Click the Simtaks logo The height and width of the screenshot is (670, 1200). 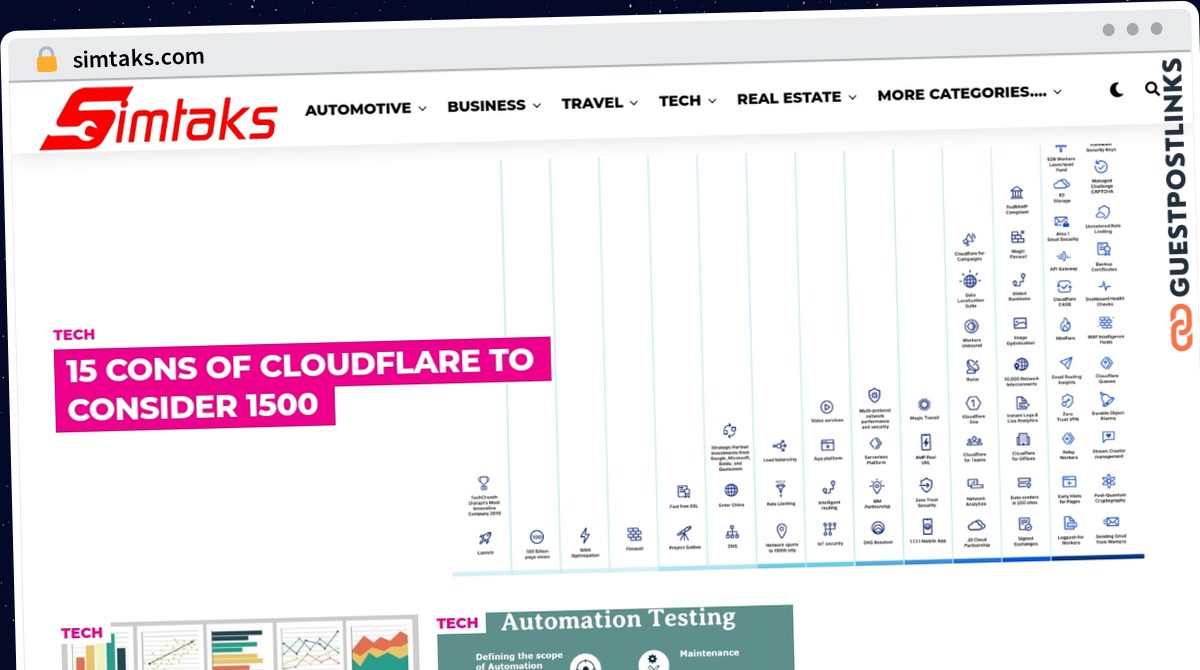pyautogui.click(x=159, y=118)
